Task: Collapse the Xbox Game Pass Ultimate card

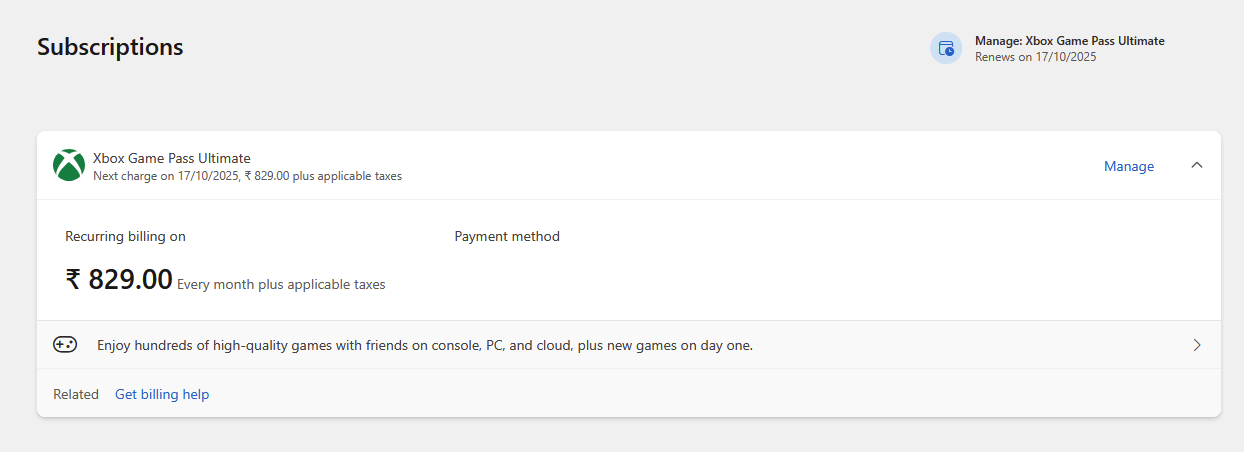Action: [x=1197, y=166]
